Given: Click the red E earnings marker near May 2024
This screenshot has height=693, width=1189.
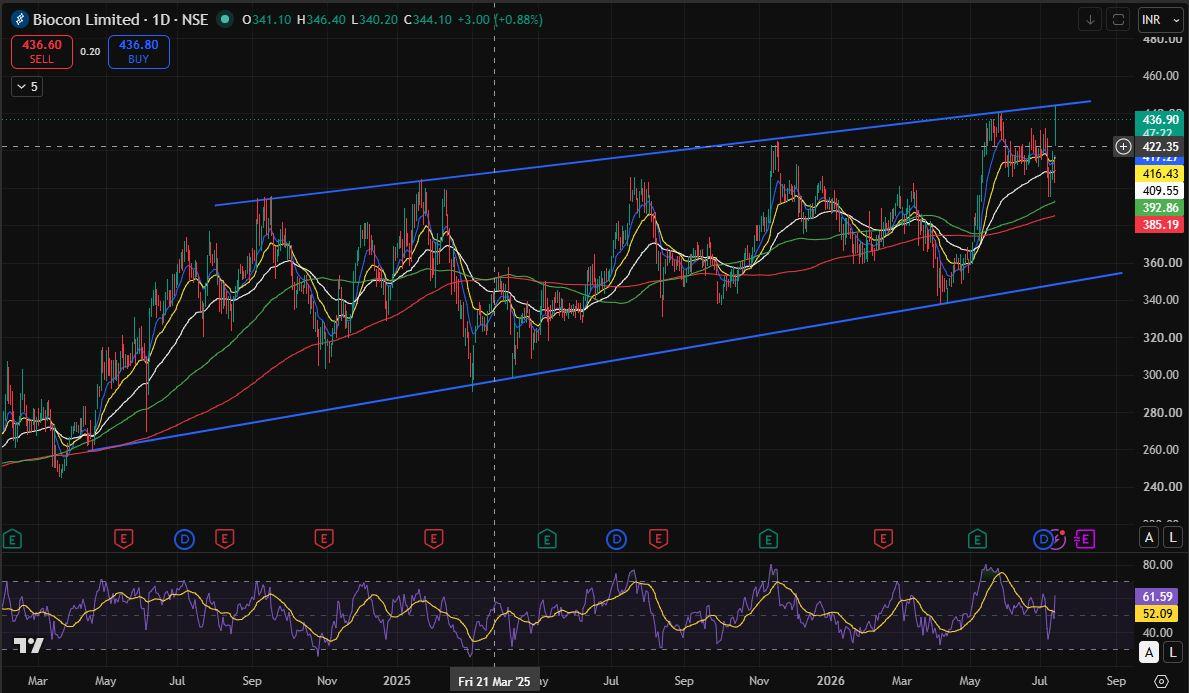Looking at the screenshot, I should [x=124, y=539].
